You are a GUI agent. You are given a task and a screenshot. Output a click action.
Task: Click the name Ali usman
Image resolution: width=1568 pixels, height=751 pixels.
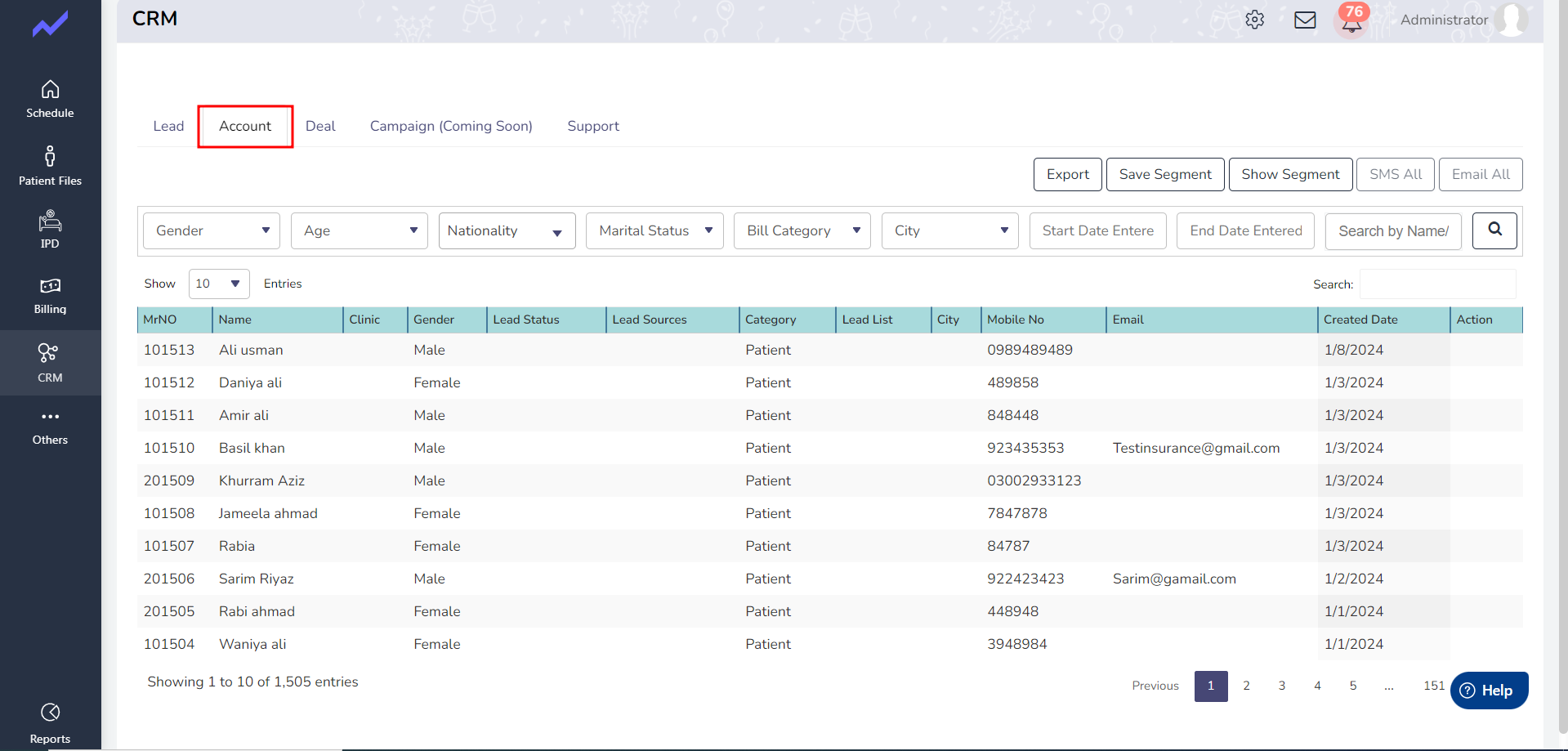[251, 350]
